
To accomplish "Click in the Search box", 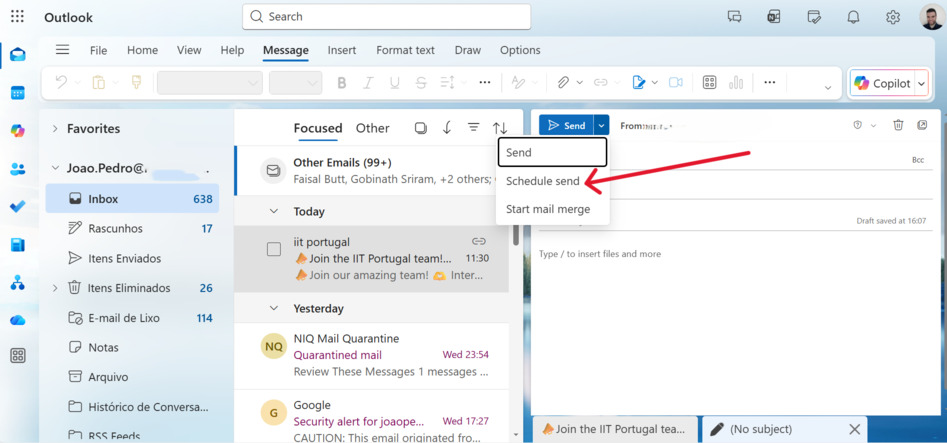I will coord(387,16).
